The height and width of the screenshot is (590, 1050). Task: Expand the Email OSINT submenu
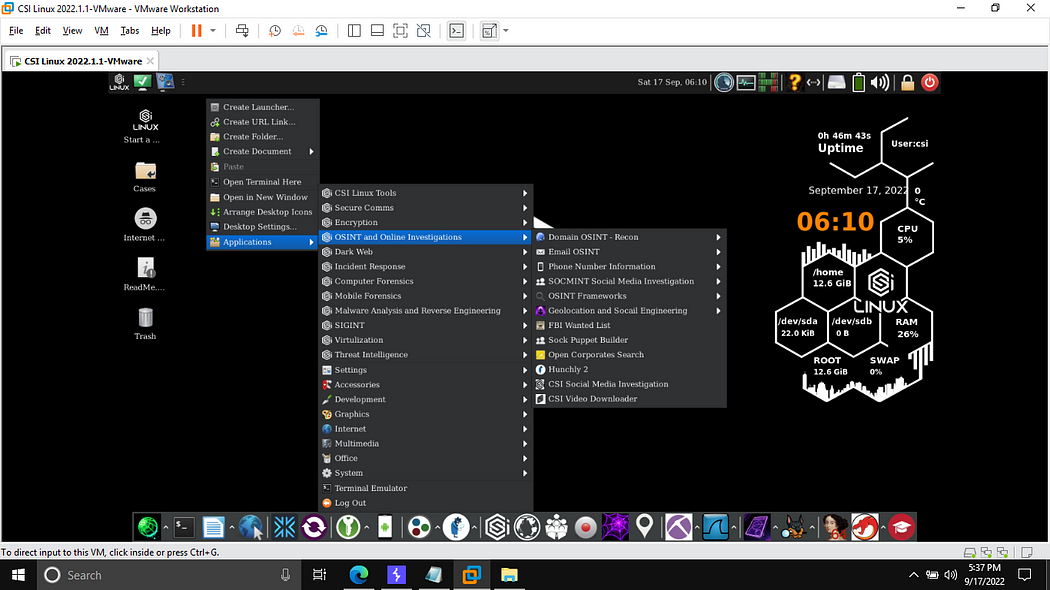(629, 252)
